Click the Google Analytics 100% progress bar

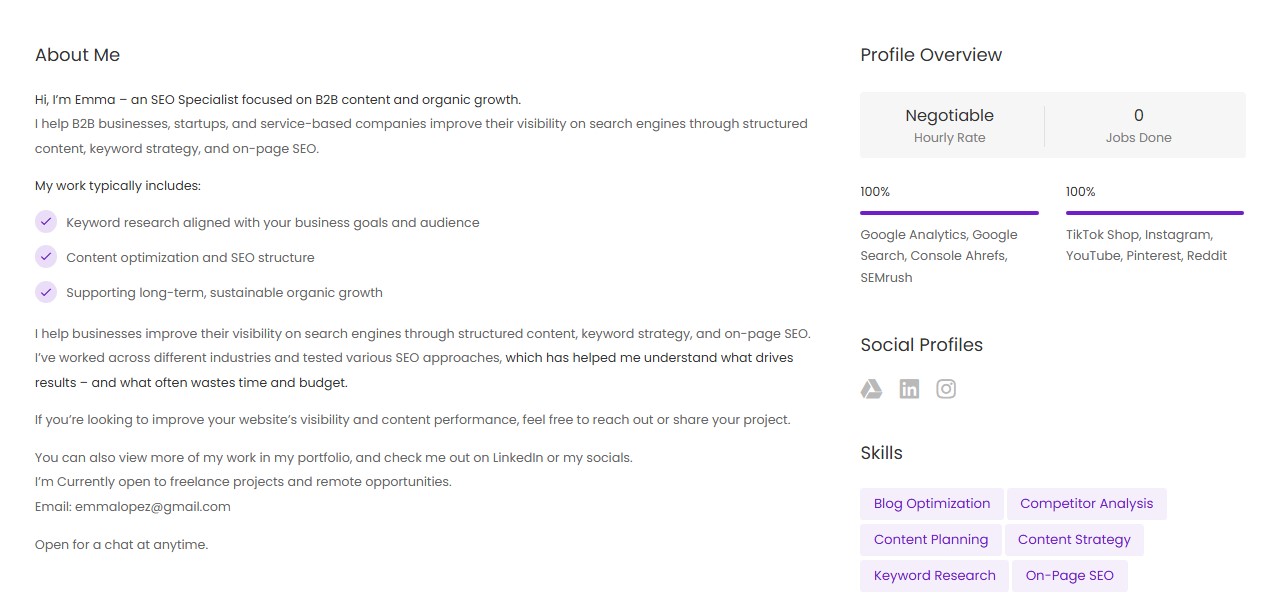coord(949,213)
